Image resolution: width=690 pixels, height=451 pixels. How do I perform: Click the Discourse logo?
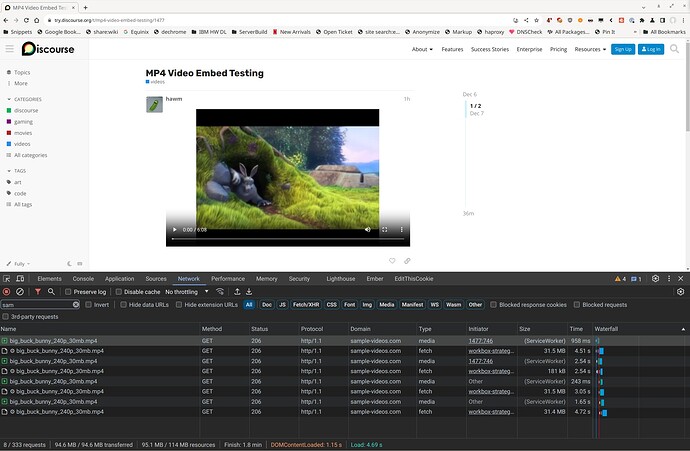pyautogui.click(x=48, y=49)
